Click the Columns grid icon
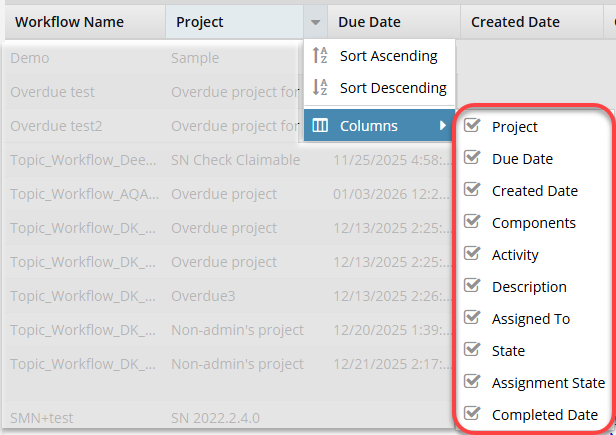Image resolution: width=616 pixels, height=435 pixels. click(x=321, y=126)
